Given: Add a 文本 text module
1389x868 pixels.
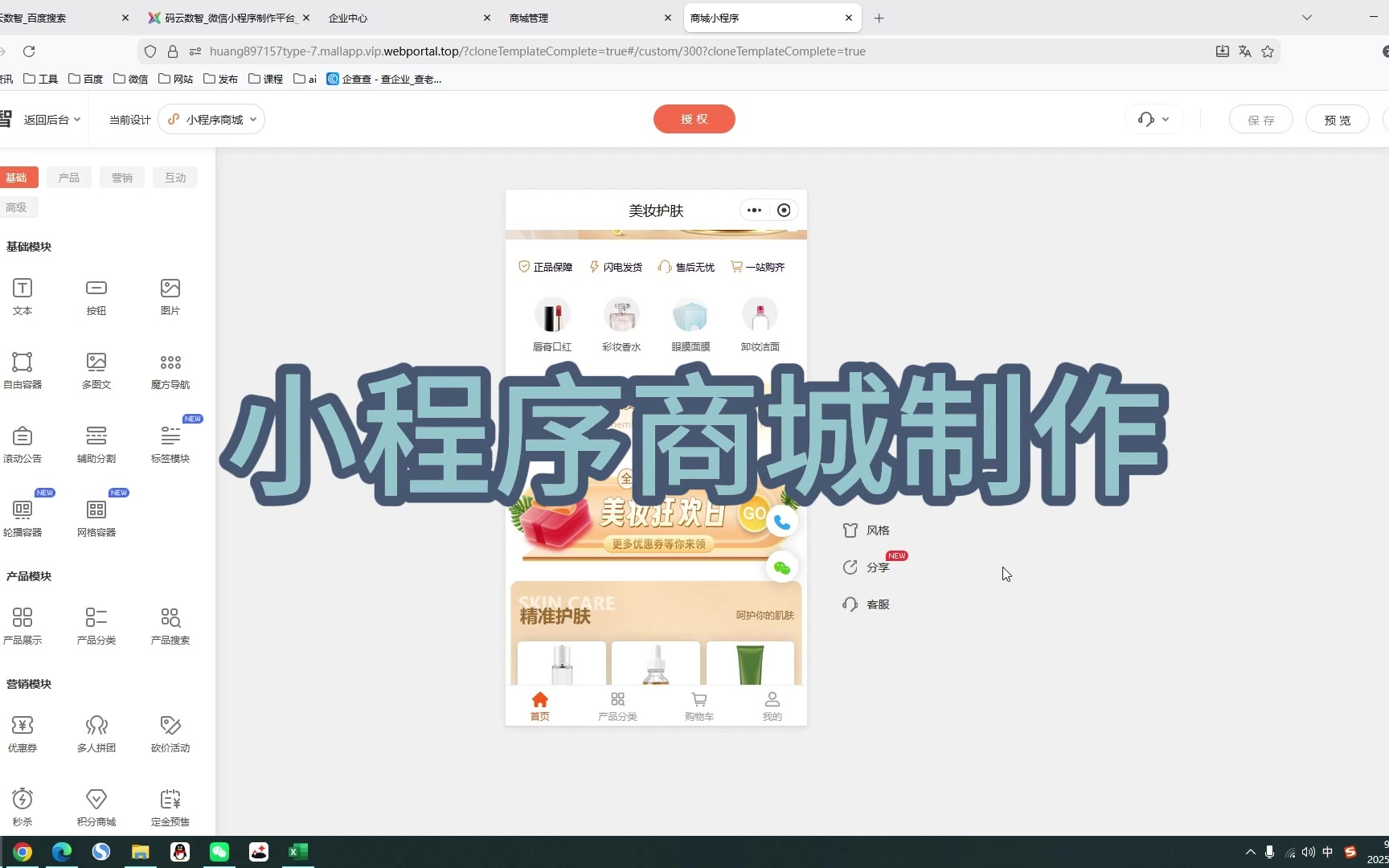Looking at the screenshot, I should pos(23,296).
